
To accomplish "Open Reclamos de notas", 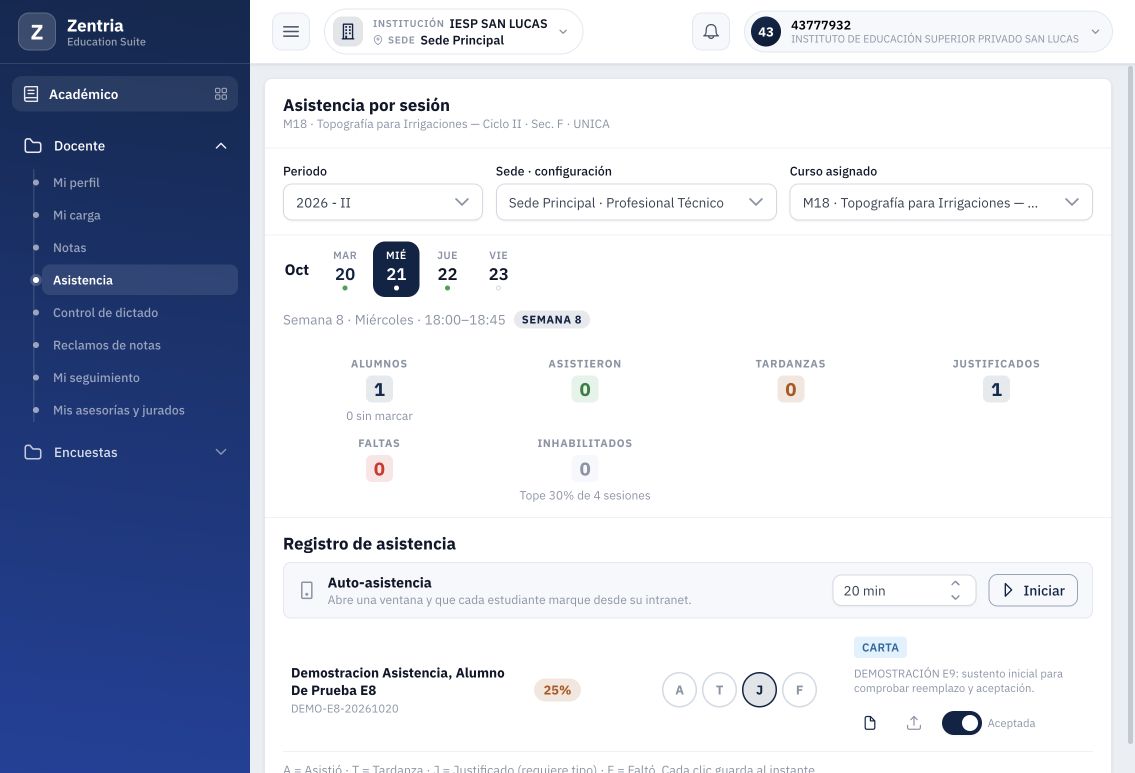I will [x=107, y=345].
